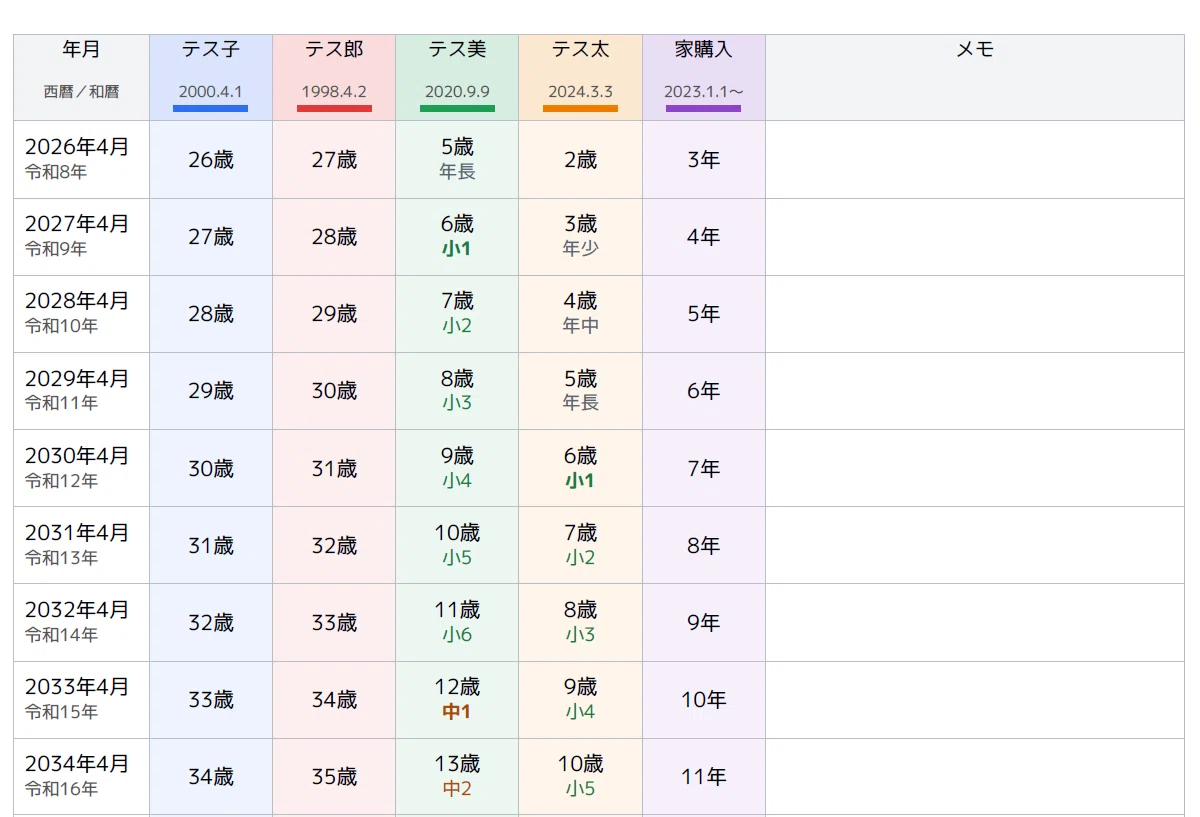Click テス郎's 27歳 cell in 2026年4月 row
1200x817 pixels.
pos(334,160)
